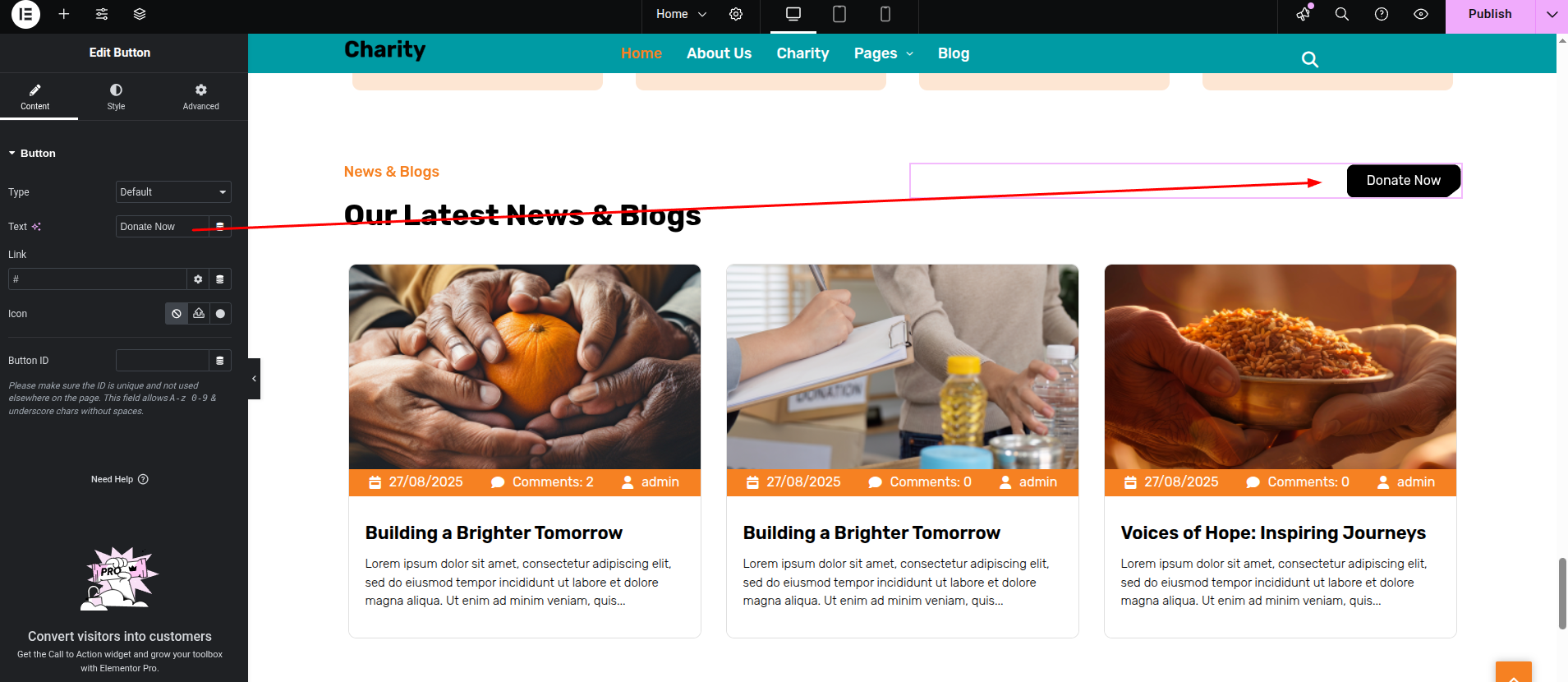Viewport: 1568px width, 682px height.
Task: Open the Elementor logo menu
Action: [25, 14]
